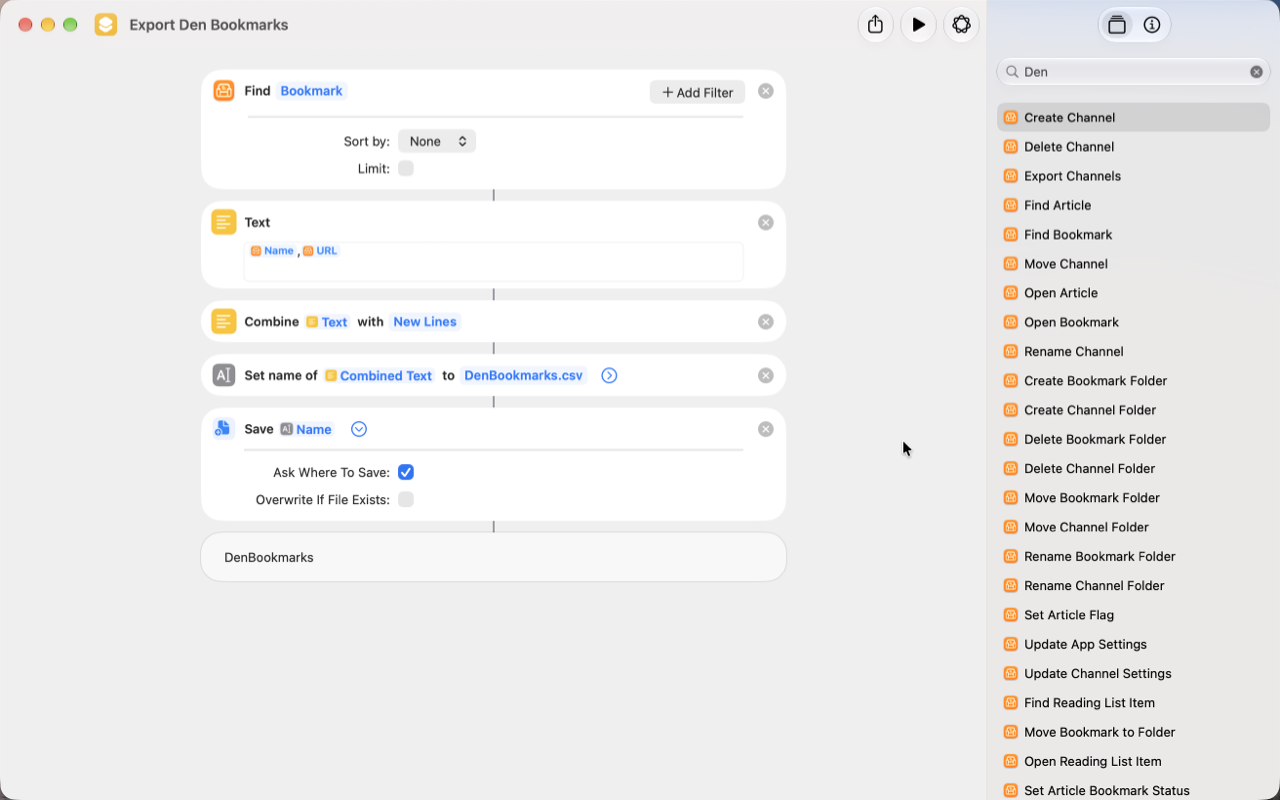Enable the Limit checkbox
This screenshot has width=1280, height=800.
point(406,168)
